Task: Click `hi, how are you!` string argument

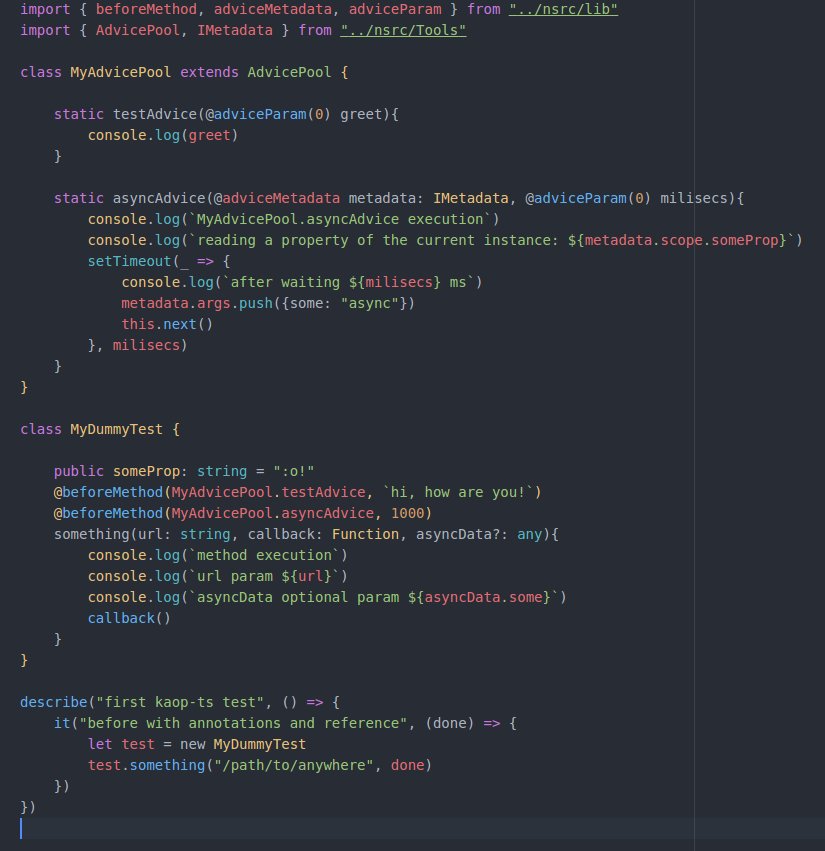Action: 458,493
